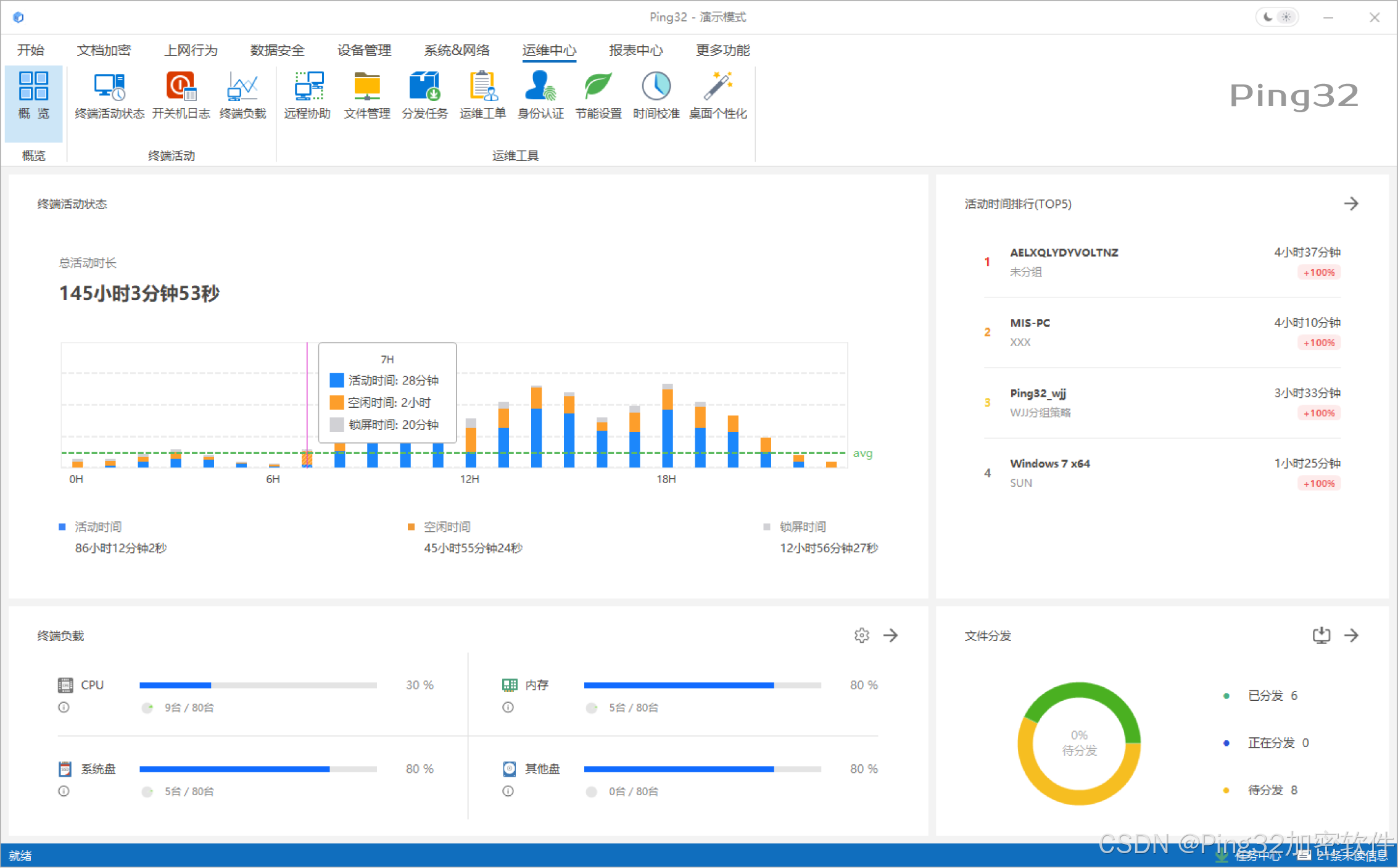Click the CPU load progress bar
The image size is (1398, 868).
click(x=258, y=685)
